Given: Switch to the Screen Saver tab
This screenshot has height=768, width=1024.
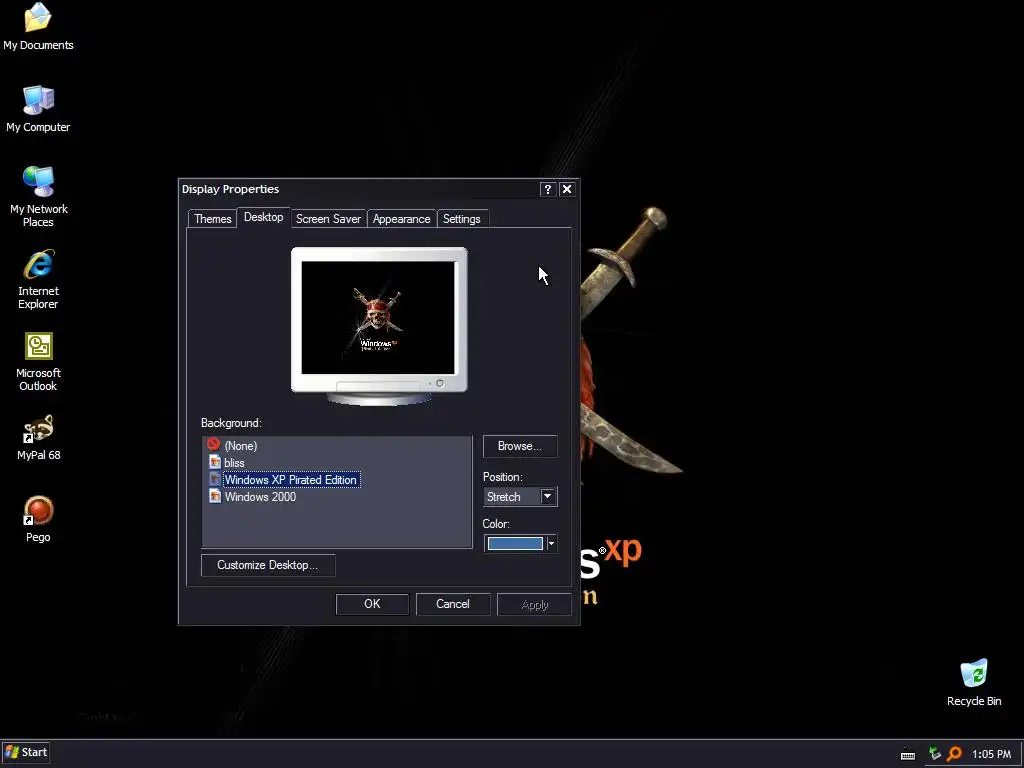Looking at the screenshot, I should coord(328,219).
